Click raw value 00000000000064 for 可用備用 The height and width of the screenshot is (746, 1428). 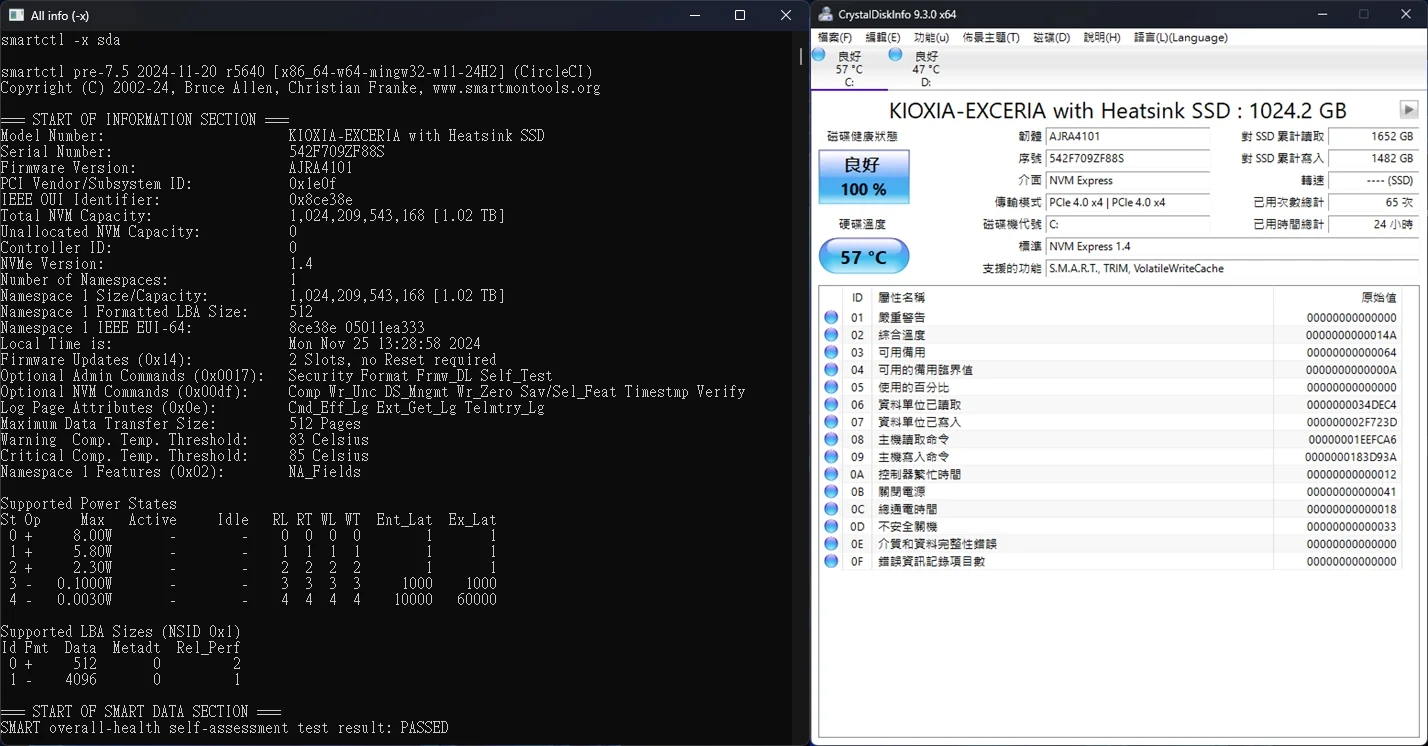1351,353
